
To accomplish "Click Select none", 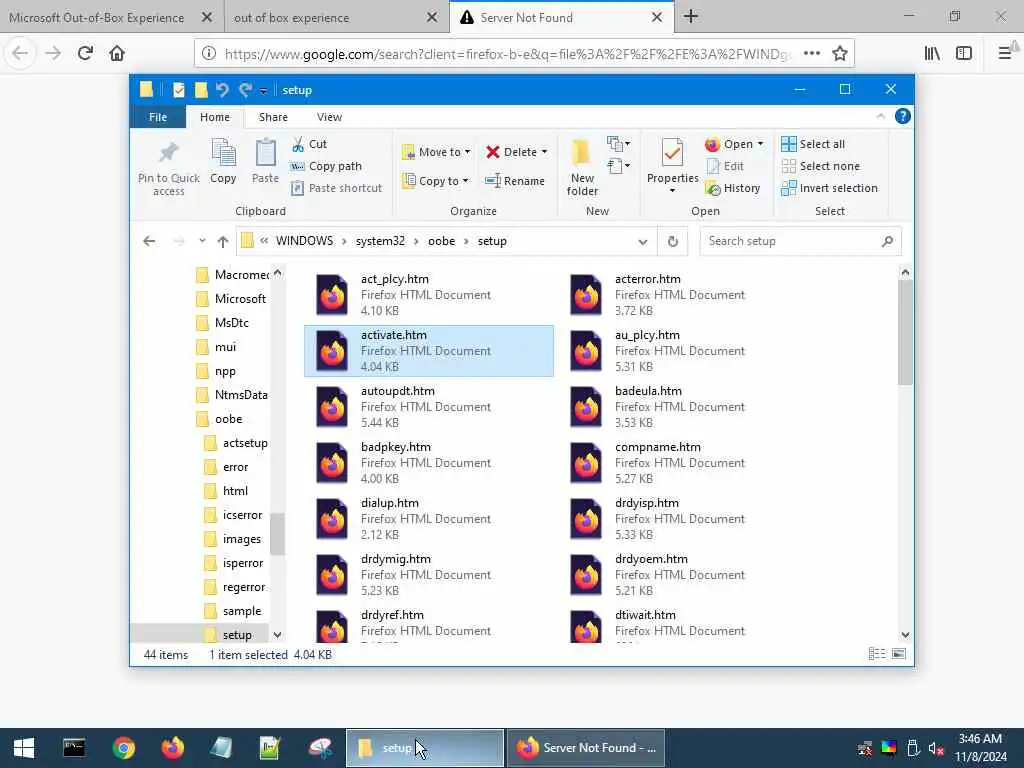I will click(x=821, y=167).
